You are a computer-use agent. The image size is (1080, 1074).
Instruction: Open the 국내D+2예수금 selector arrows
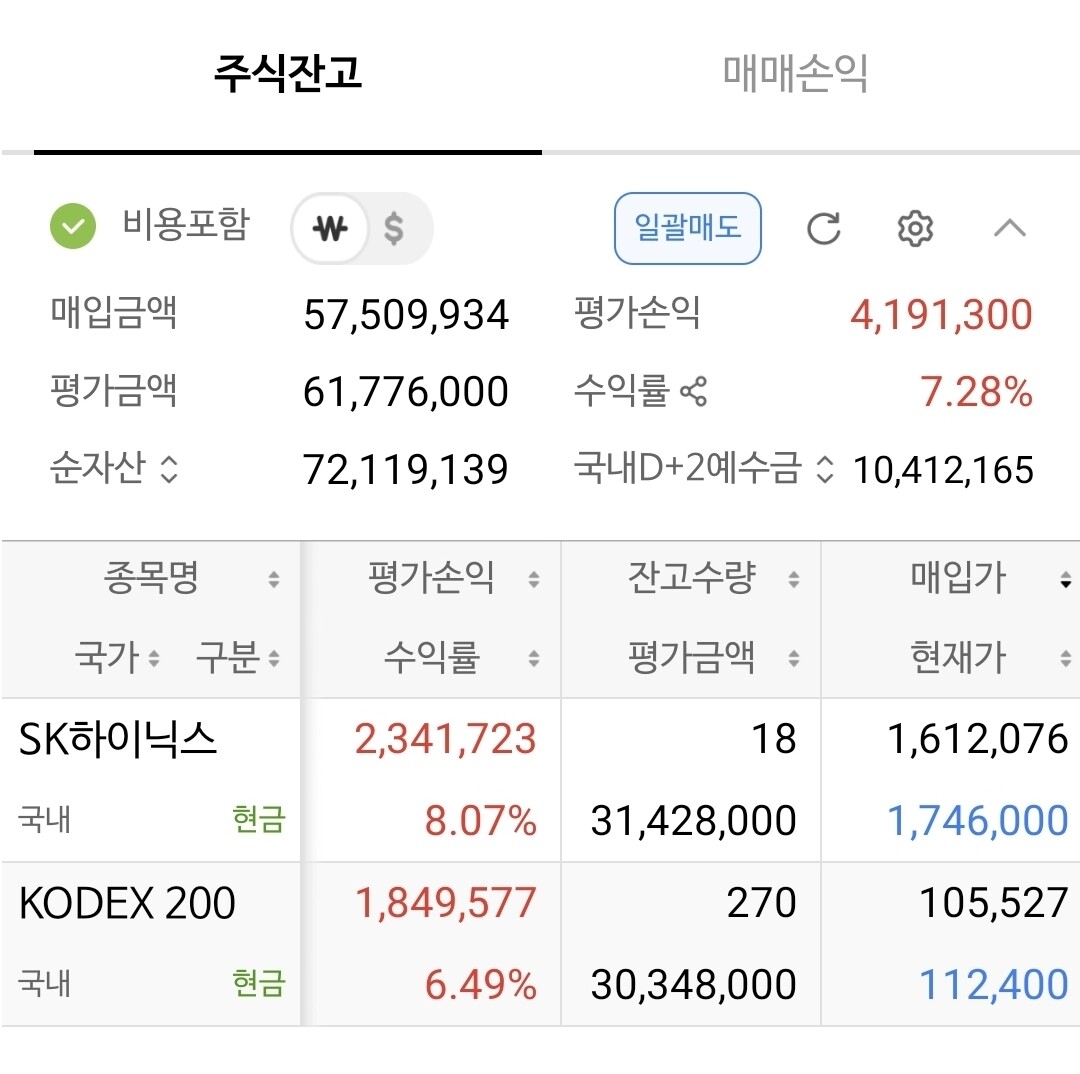coord(824,470)
